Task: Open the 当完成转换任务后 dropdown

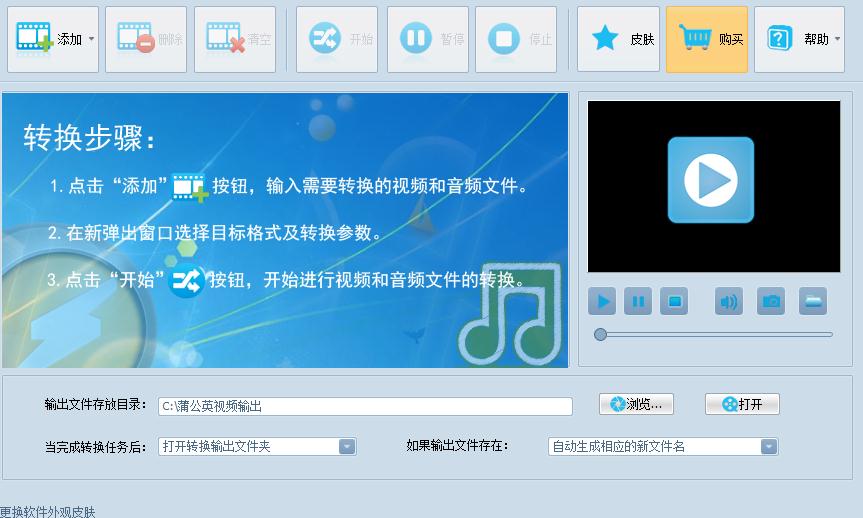Action: pyautogui.click(x=257, y=446)
